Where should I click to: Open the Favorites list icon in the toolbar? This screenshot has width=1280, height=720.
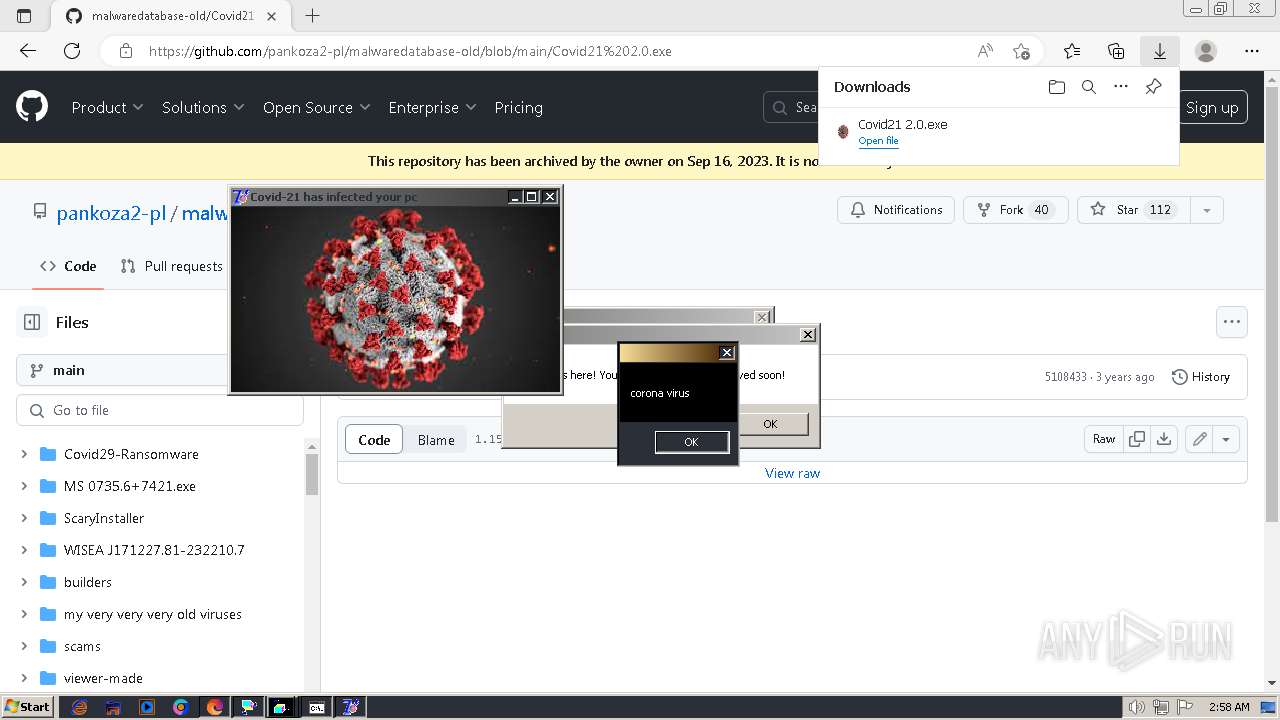click(x=1072, y=51)
